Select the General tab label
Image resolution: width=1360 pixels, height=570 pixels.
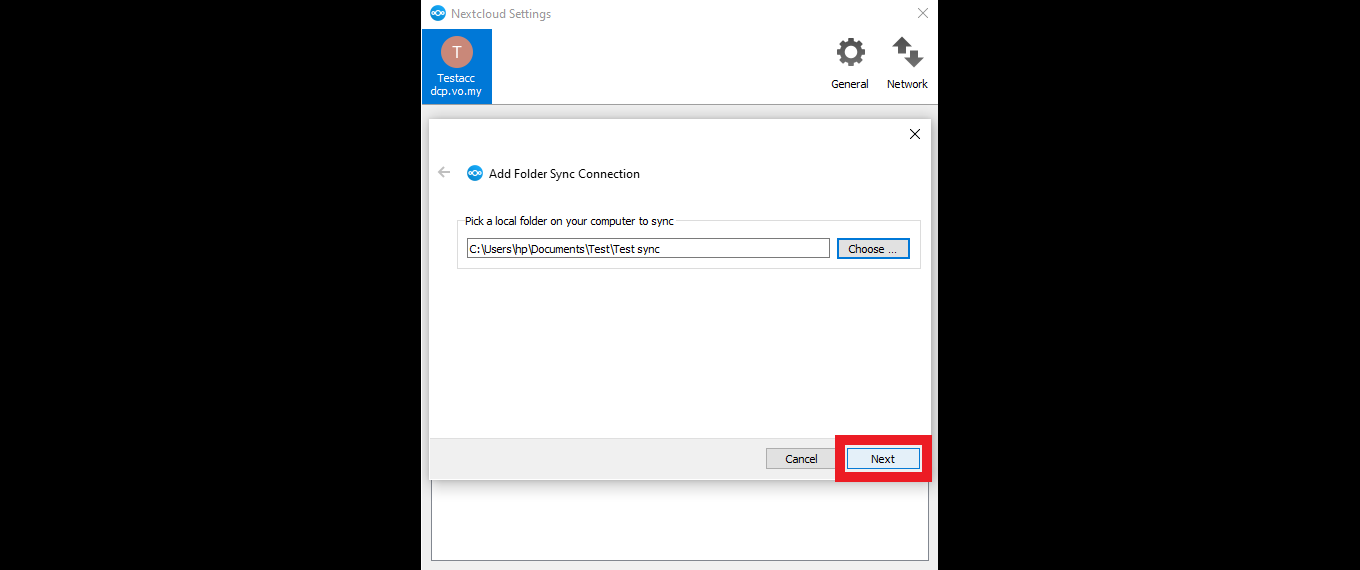(850, 84)
